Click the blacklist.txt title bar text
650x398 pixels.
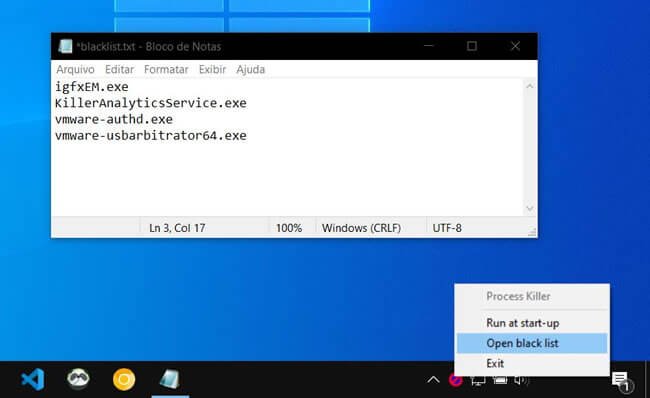148,46
